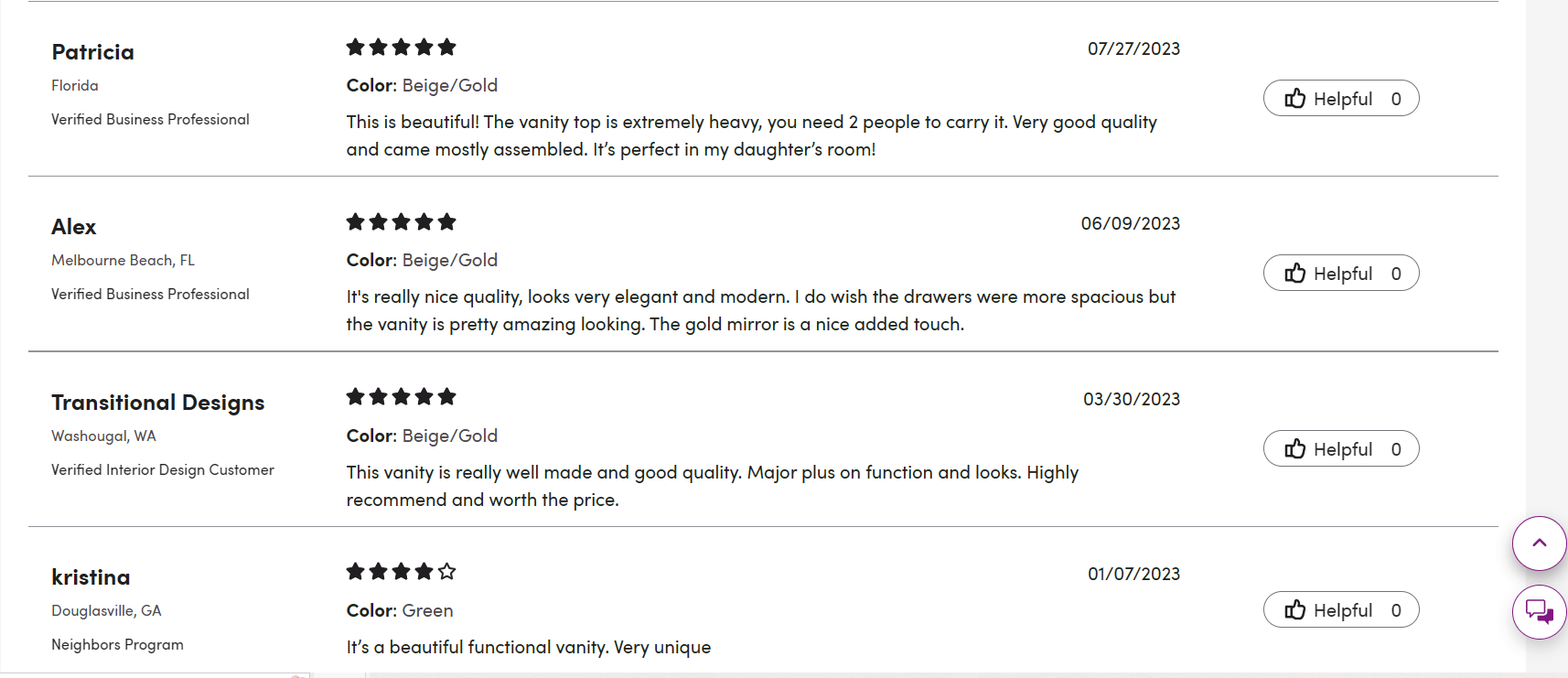This screenshot has width=1568, height=678.
Task: Click the Verified Interior Design Customer label
Action: (x=162, y=470)
